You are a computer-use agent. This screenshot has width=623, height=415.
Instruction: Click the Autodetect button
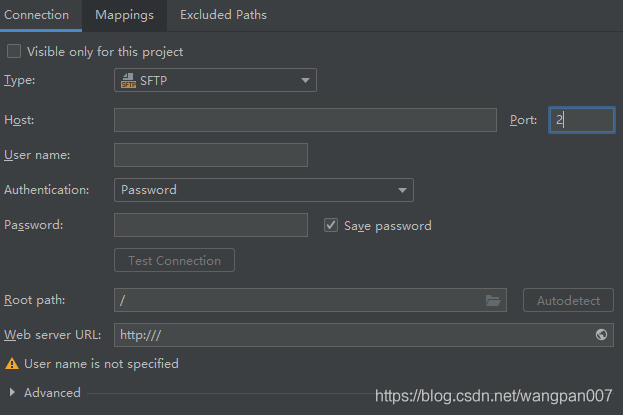568,300
